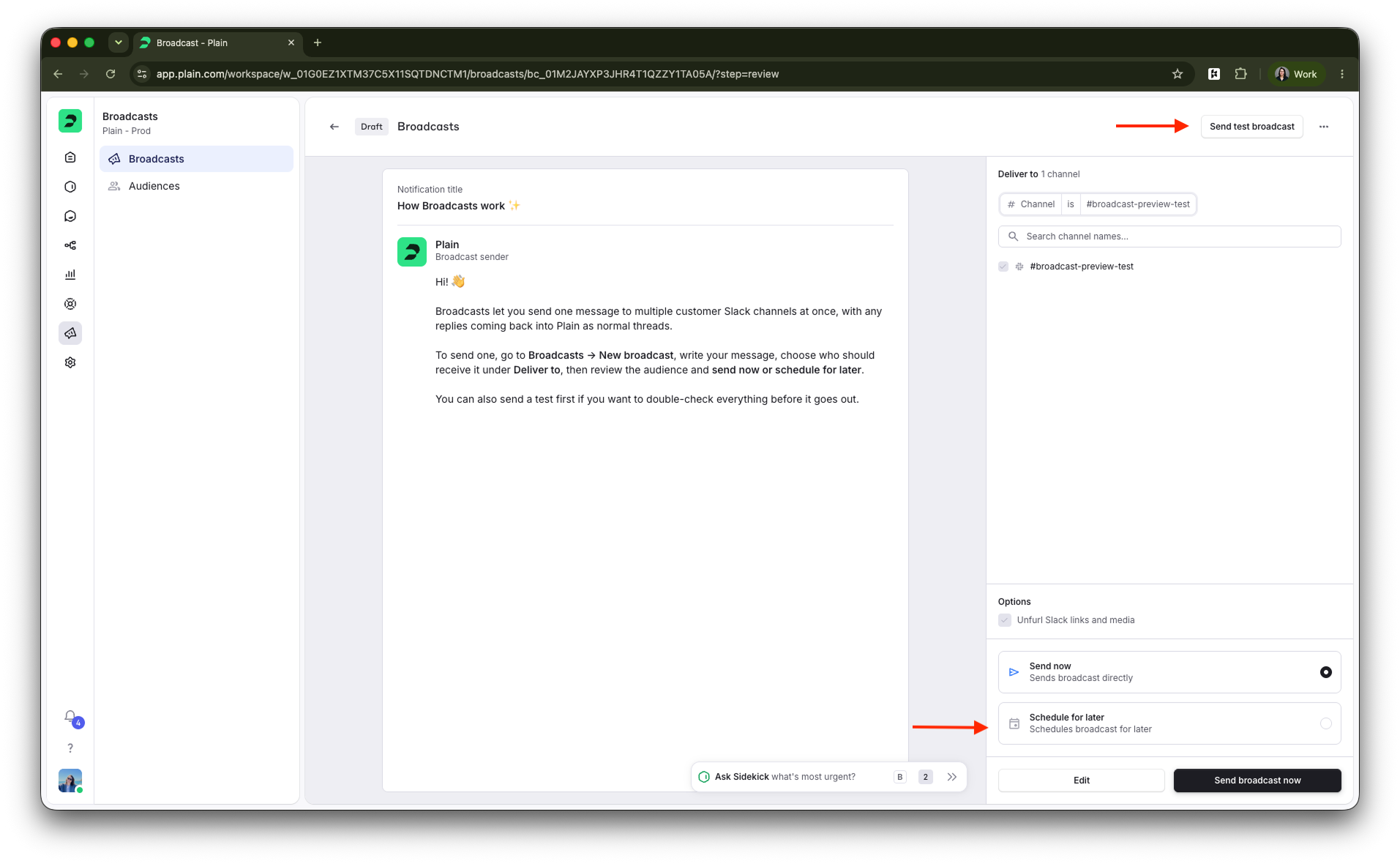Click the Draft status badge
Image resolution: width=1400 pixels, height=864 pixels.
tap(372, 127)
